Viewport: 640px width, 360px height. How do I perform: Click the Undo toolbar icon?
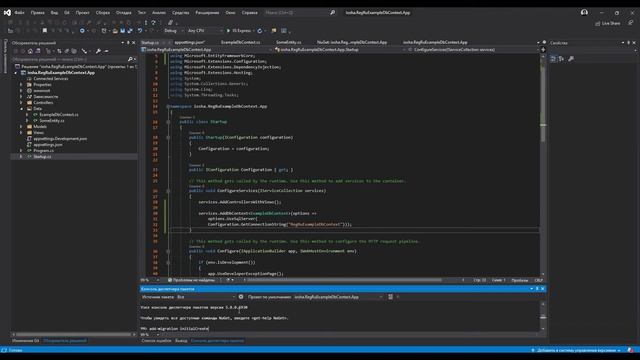140,31
